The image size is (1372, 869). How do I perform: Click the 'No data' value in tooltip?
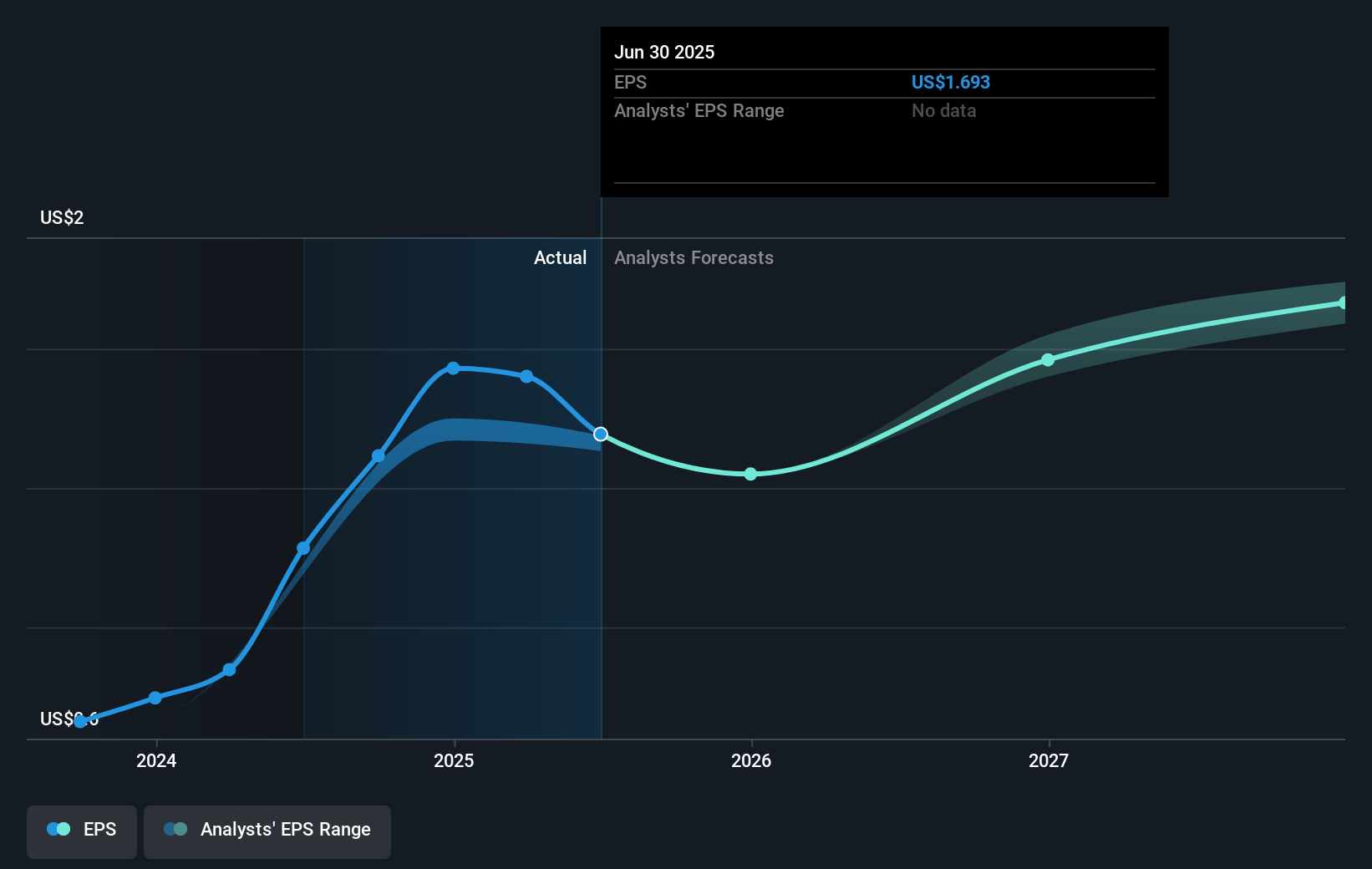(943, 110)
